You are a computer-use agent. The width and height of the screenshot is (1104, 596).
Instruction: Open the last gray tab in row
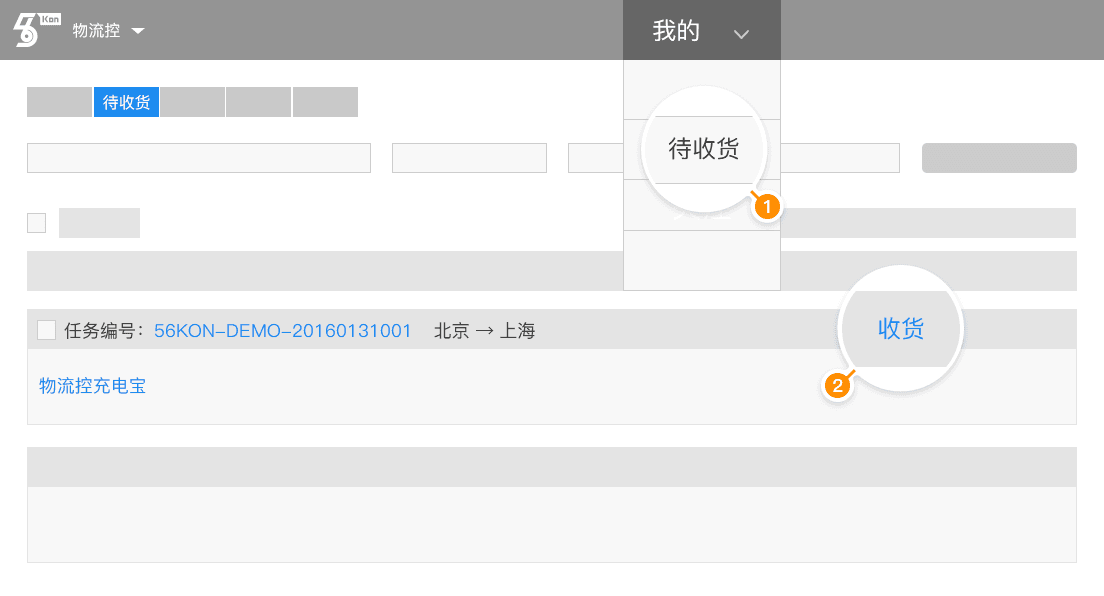pyautogui.click(x=325, y=102)
